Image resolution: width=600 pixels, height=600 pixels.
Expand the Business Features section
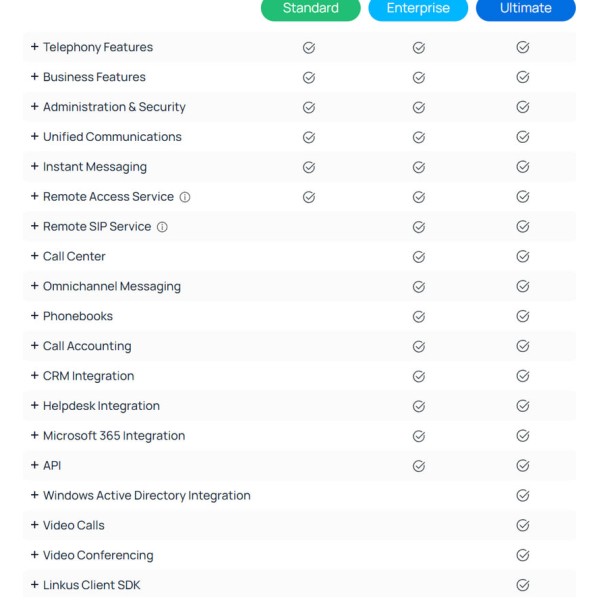pos(34,77)
